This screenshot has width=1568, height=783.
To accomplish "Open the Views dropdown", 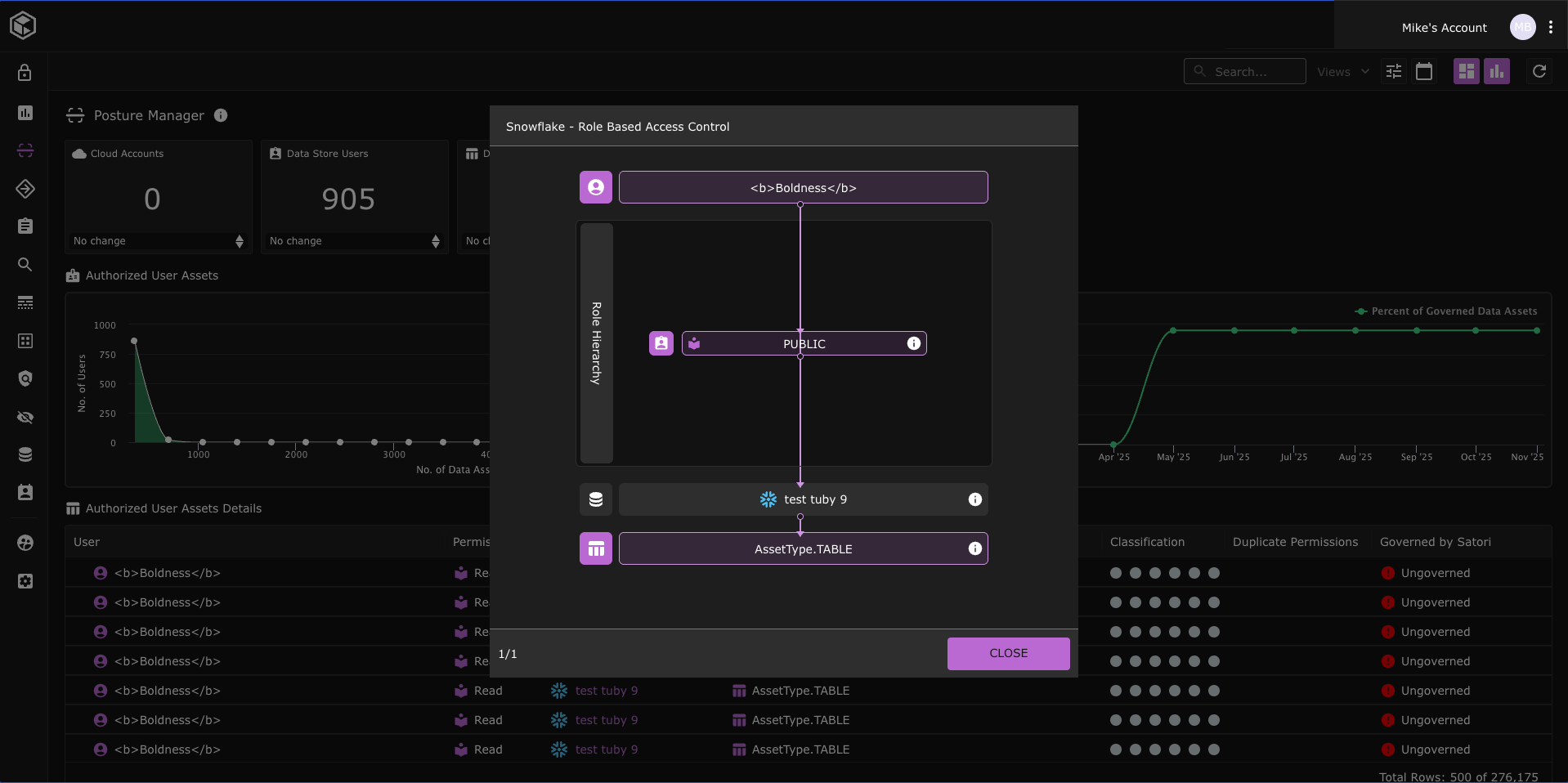I will tap(1342, 72).
